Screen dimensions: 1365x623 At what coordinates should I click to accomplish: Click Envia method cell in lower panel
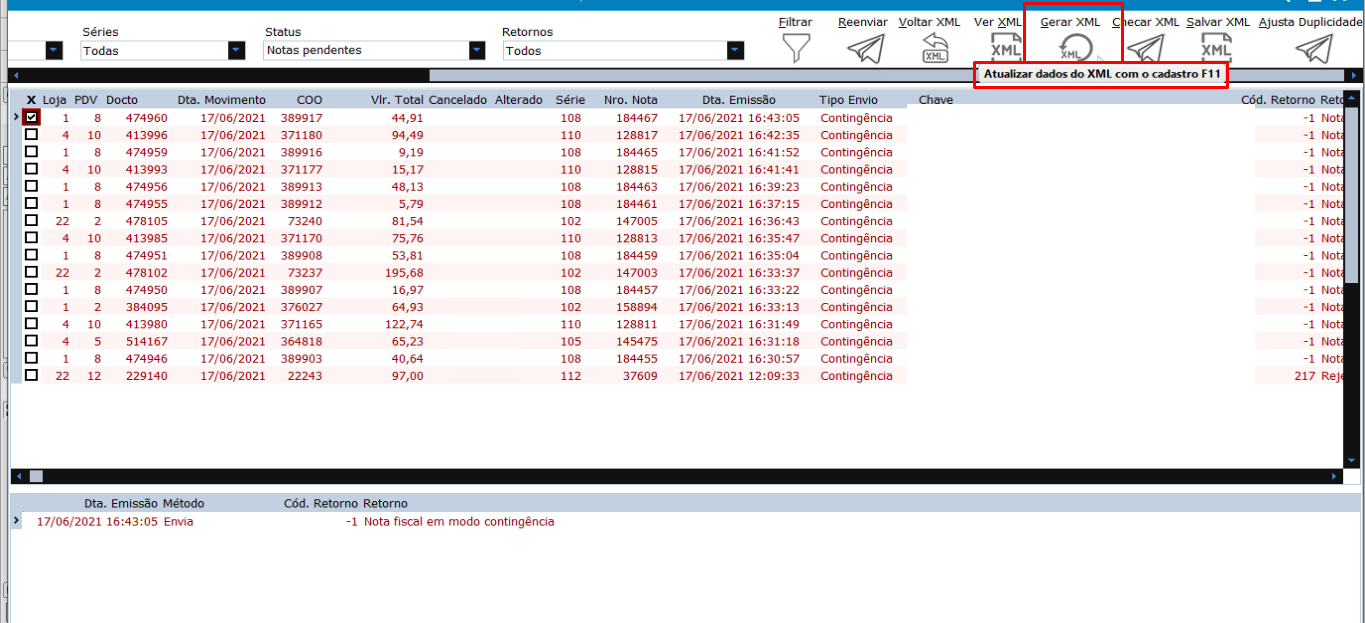click(x=179, y=522)
